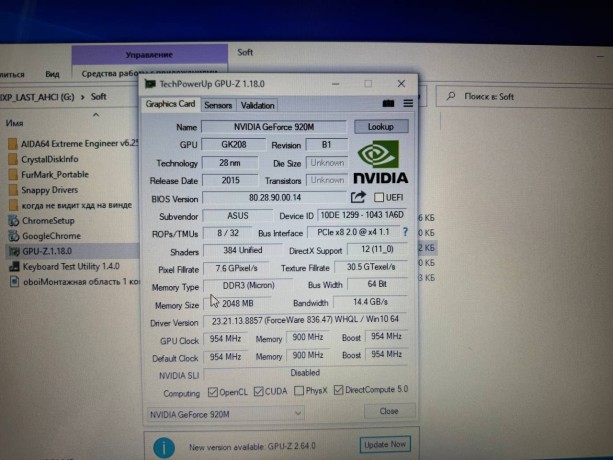Click the BIOS Version field 80.28.90.00.14
The width and height of the screenshot is (613, 460).
(274, 197)
